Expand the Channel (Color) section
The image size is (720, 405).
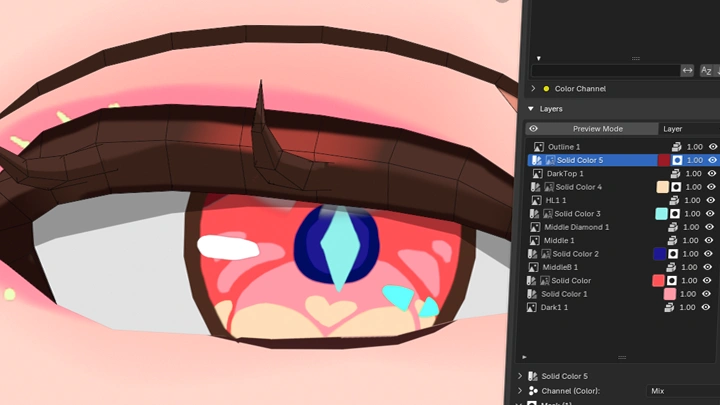[x=520, y=391]
